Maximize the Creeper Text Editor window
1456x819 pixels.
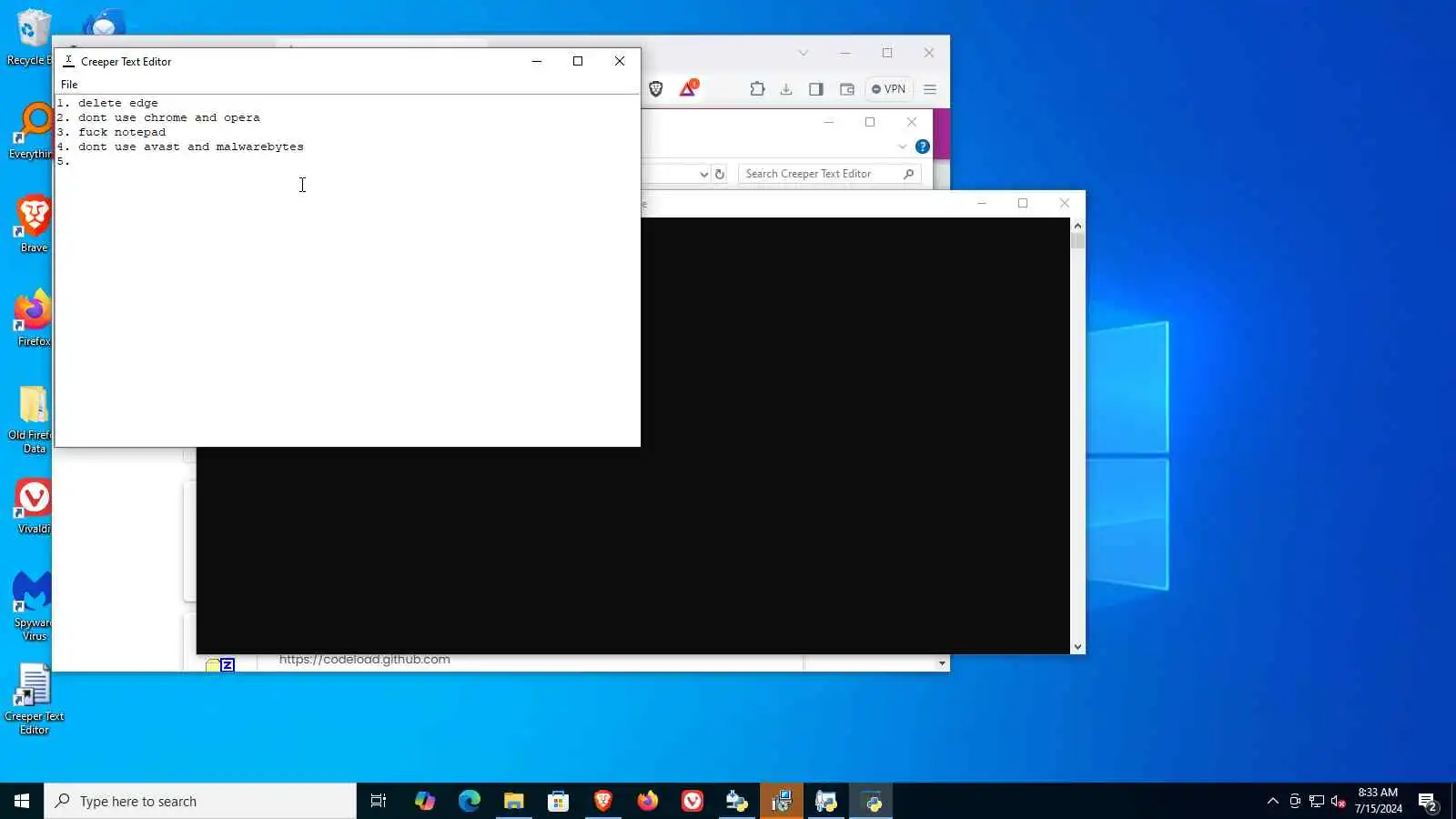point(578,61)
